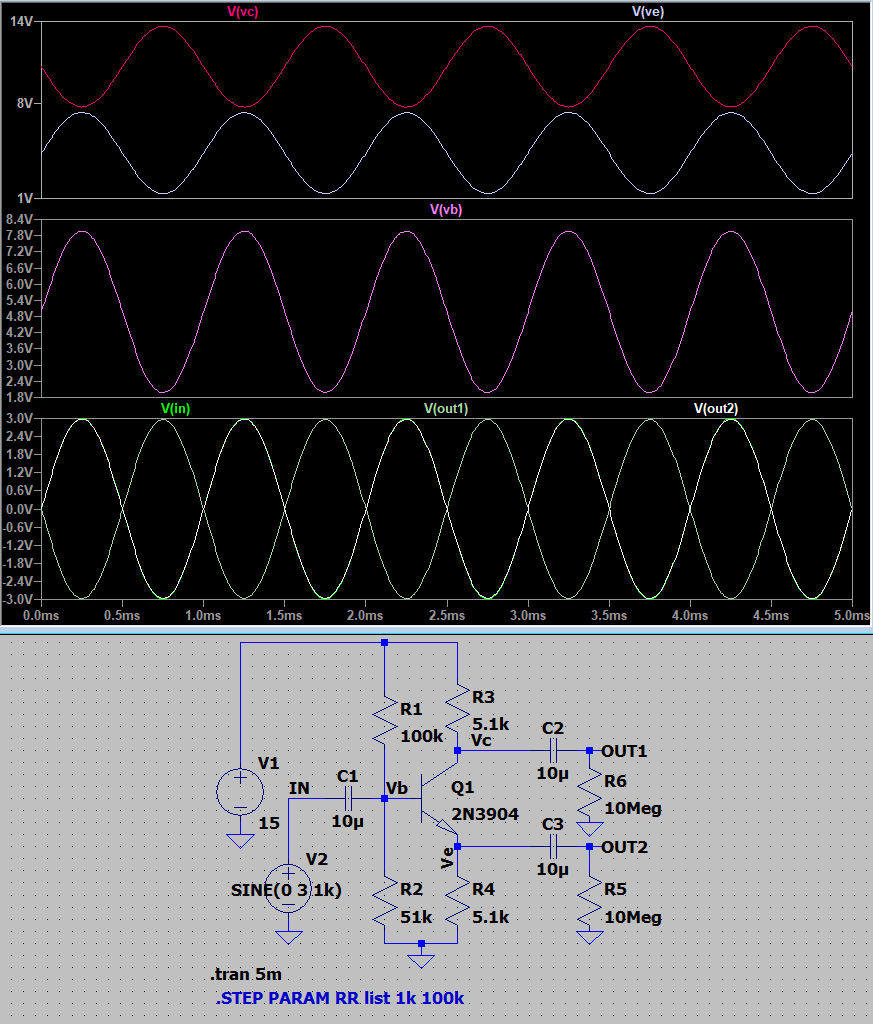873x1024 pixels.
Task: Click the R1 100k resistor symbol
Action: (x=384, y=721)
